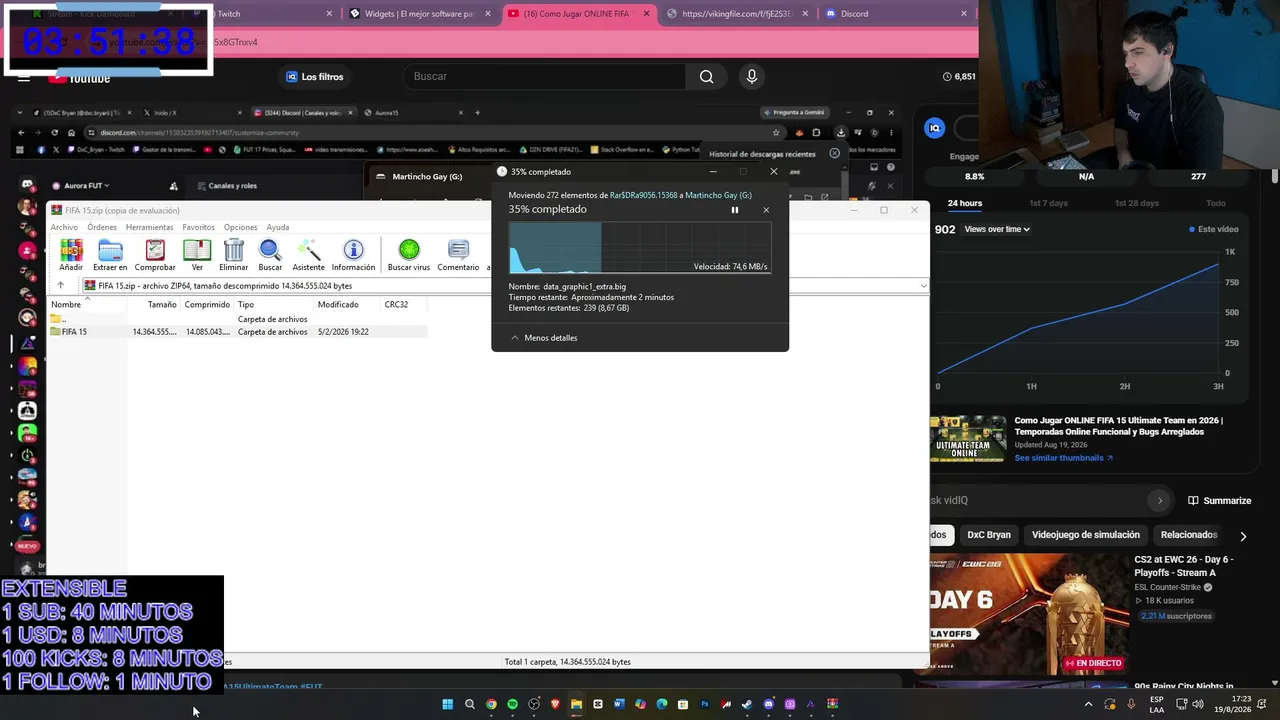The height and width of the screenshot is (720, 1280).
Task: Click the Comprobar test icon in WinRAR
Action: [x=155, y=255]
